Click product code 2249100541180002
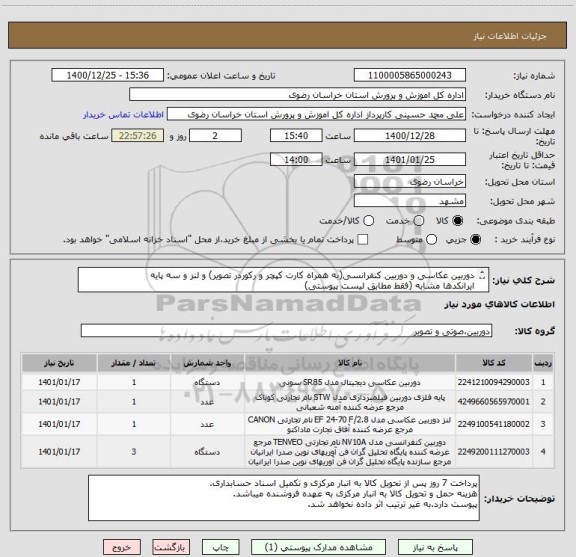The image size is (576, 557). point(494,424)
